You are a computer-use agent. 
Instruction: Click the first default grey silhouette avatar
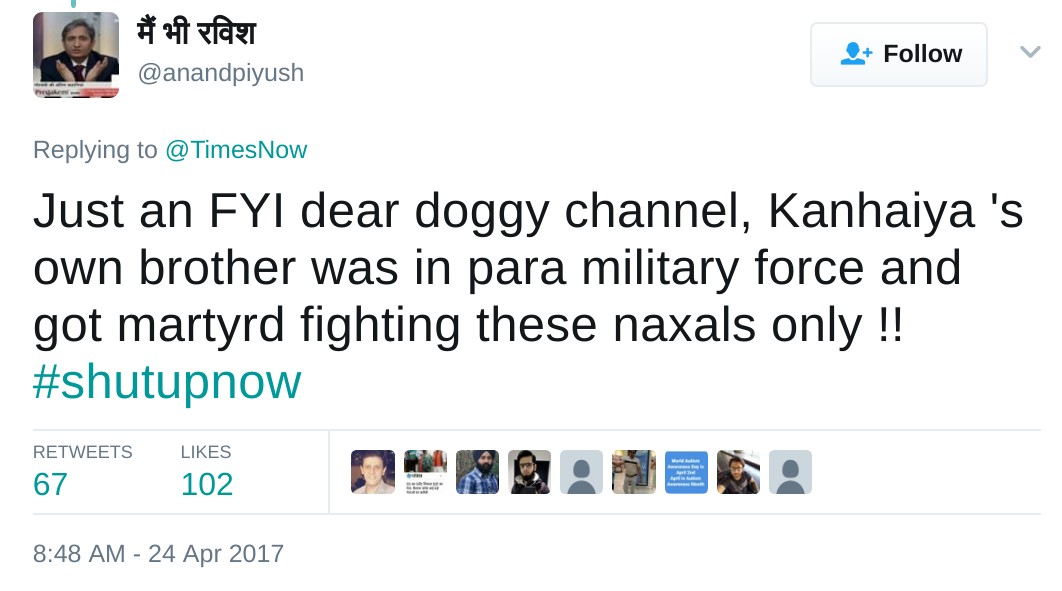click(581, 472)
